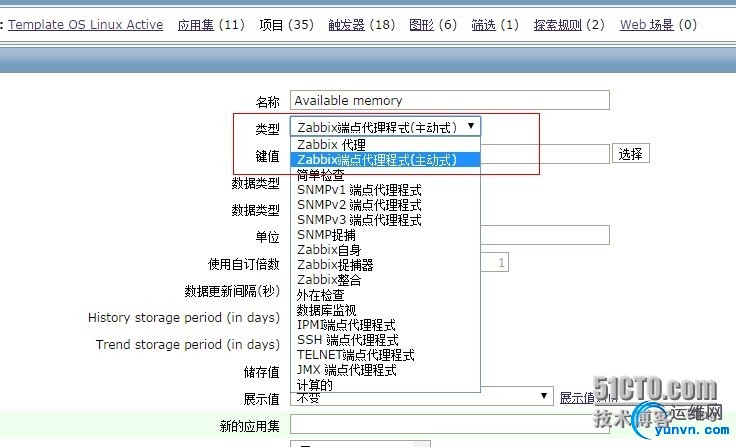
Task: Choose the 数据库监视 option
Action: 385,310
